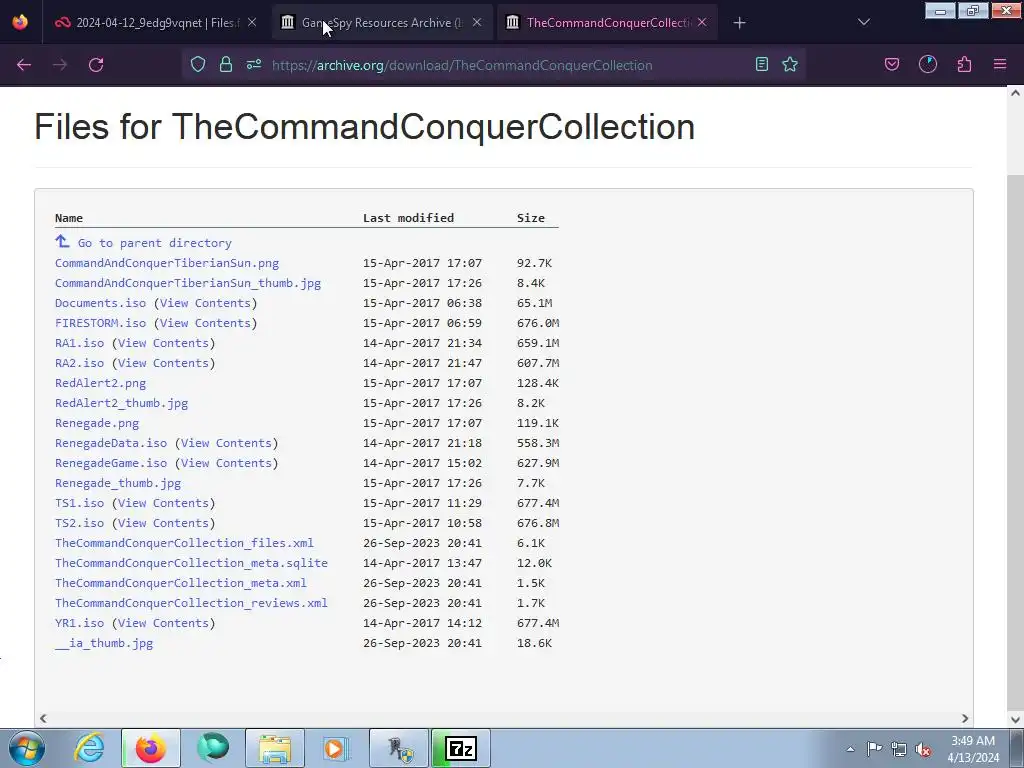The width and height of the screenshot is (1024, 768).
Task: Open the teal globe taskbar app
Action: (213, 748)
